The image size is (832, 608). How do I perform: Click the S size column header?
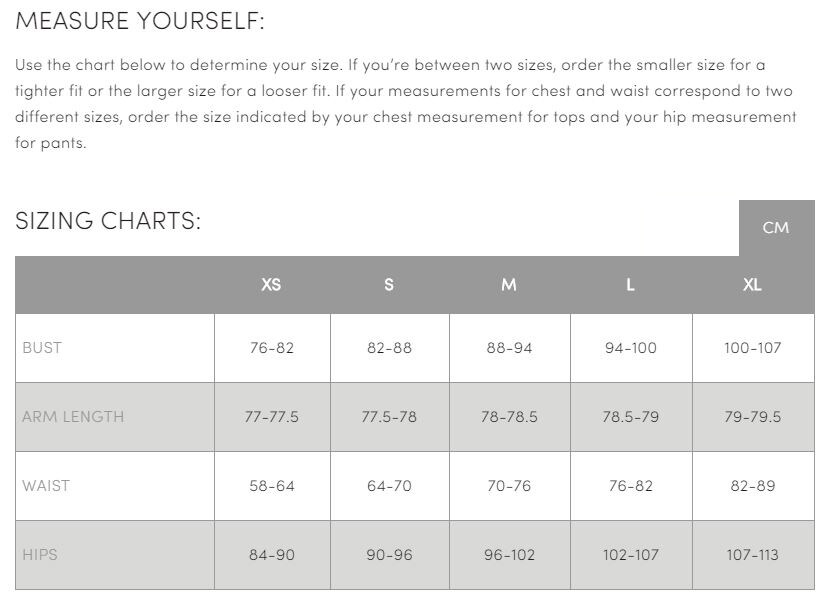pos(389,285)
